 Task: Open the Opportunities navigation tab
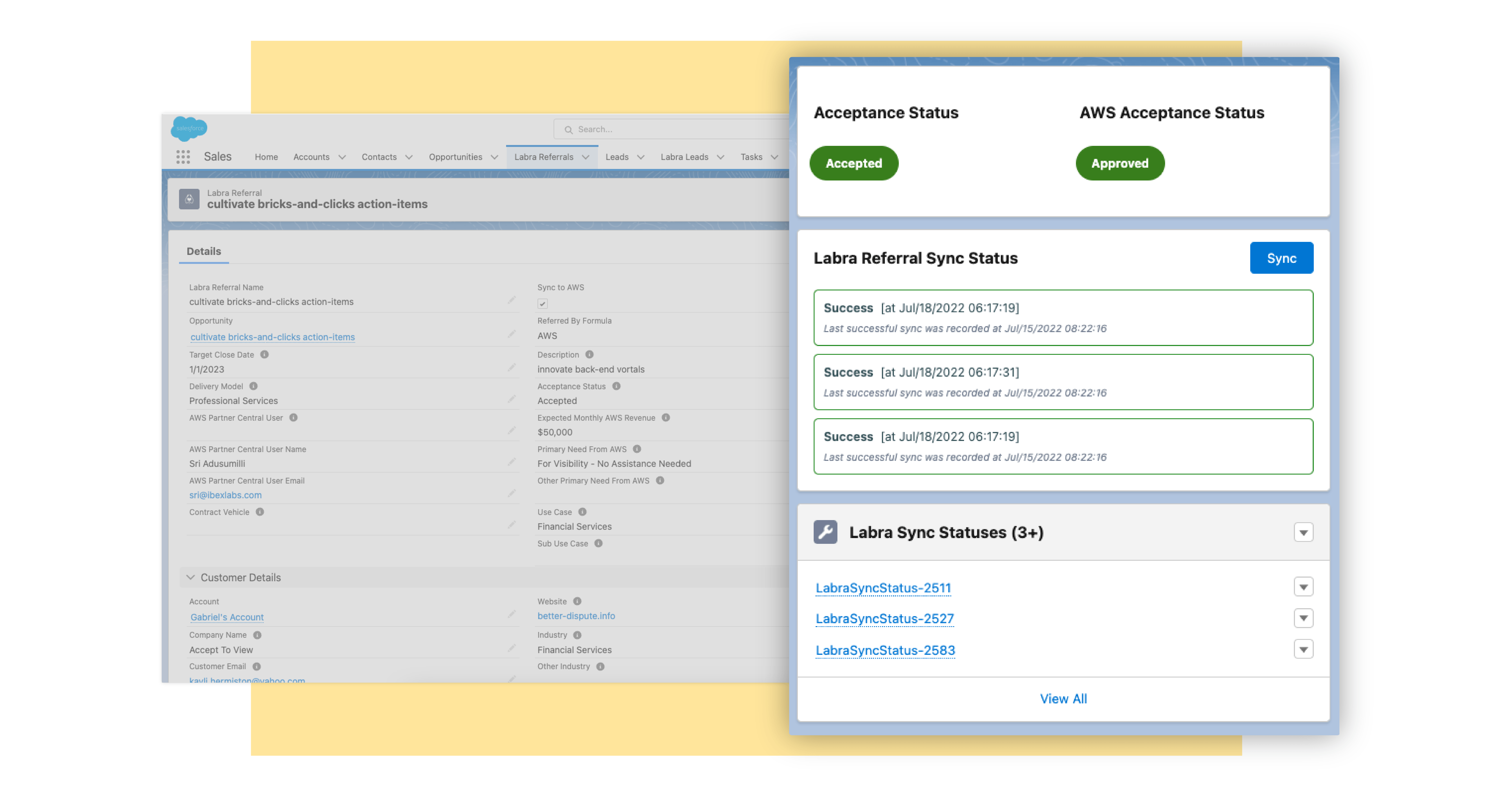[x=455, y=157]
